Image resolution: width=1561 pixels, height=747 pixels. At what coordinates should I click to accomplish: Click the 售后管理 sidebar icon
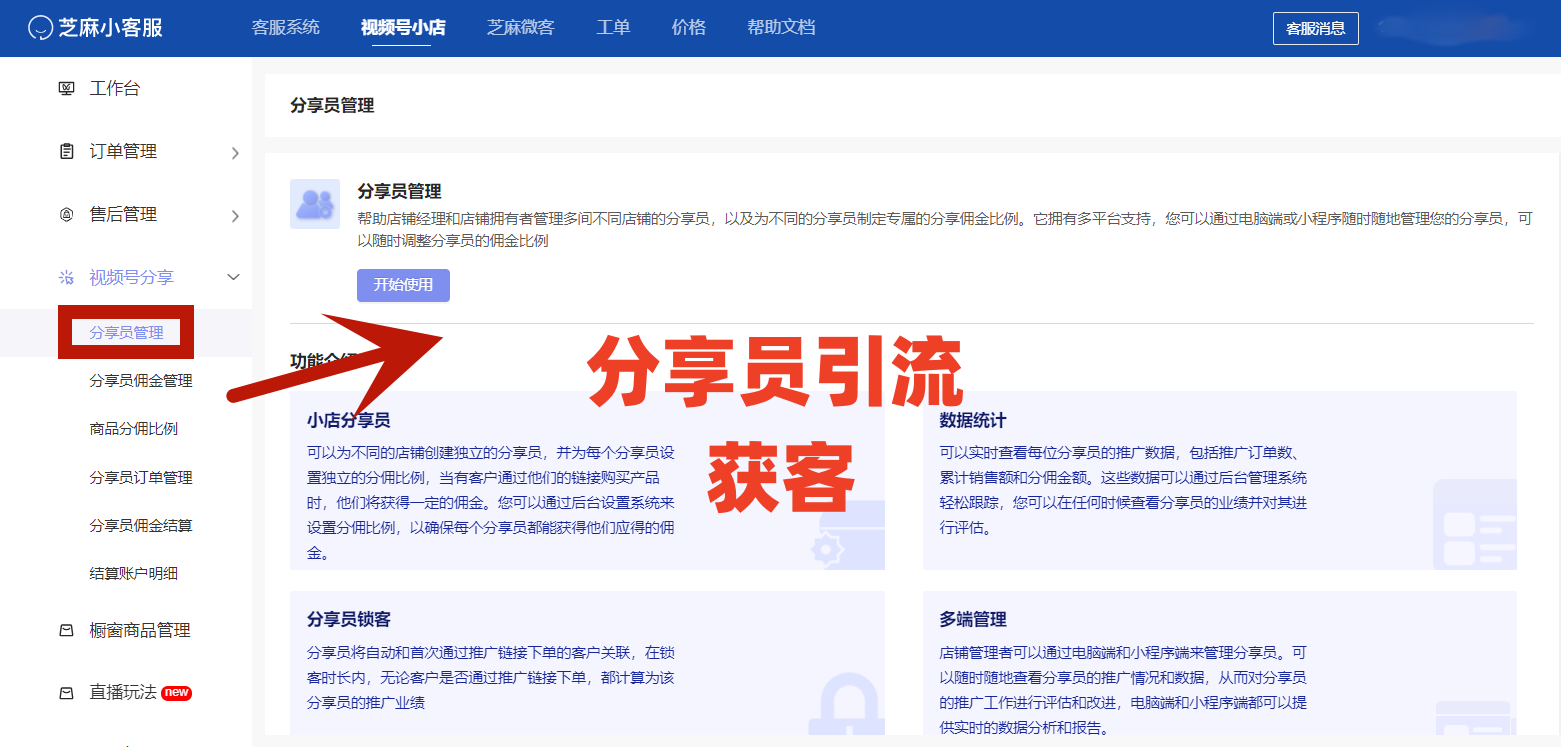pyautogui.click(x=67, y=215)
